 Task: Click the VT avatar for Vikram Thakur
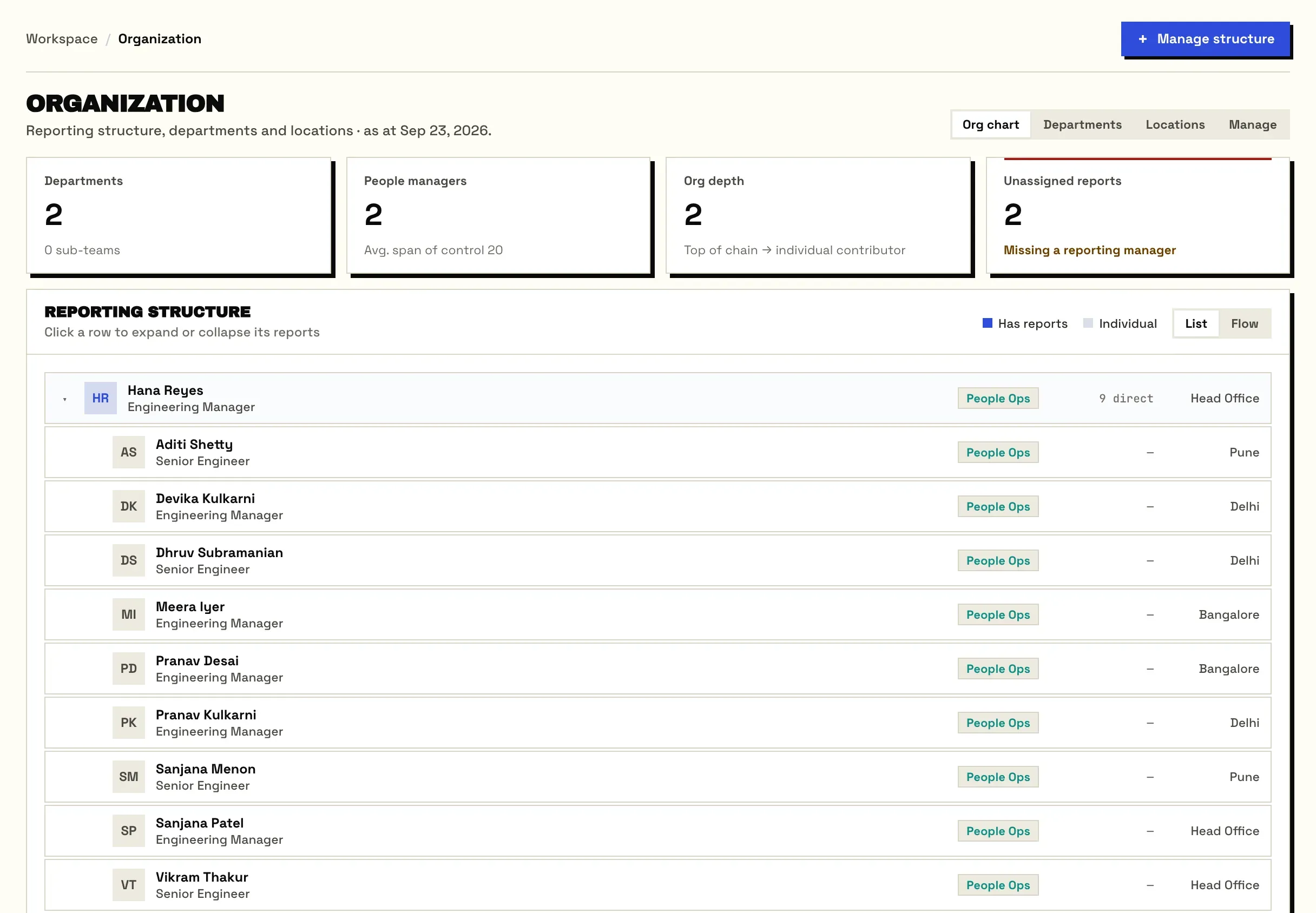(129, 884)
